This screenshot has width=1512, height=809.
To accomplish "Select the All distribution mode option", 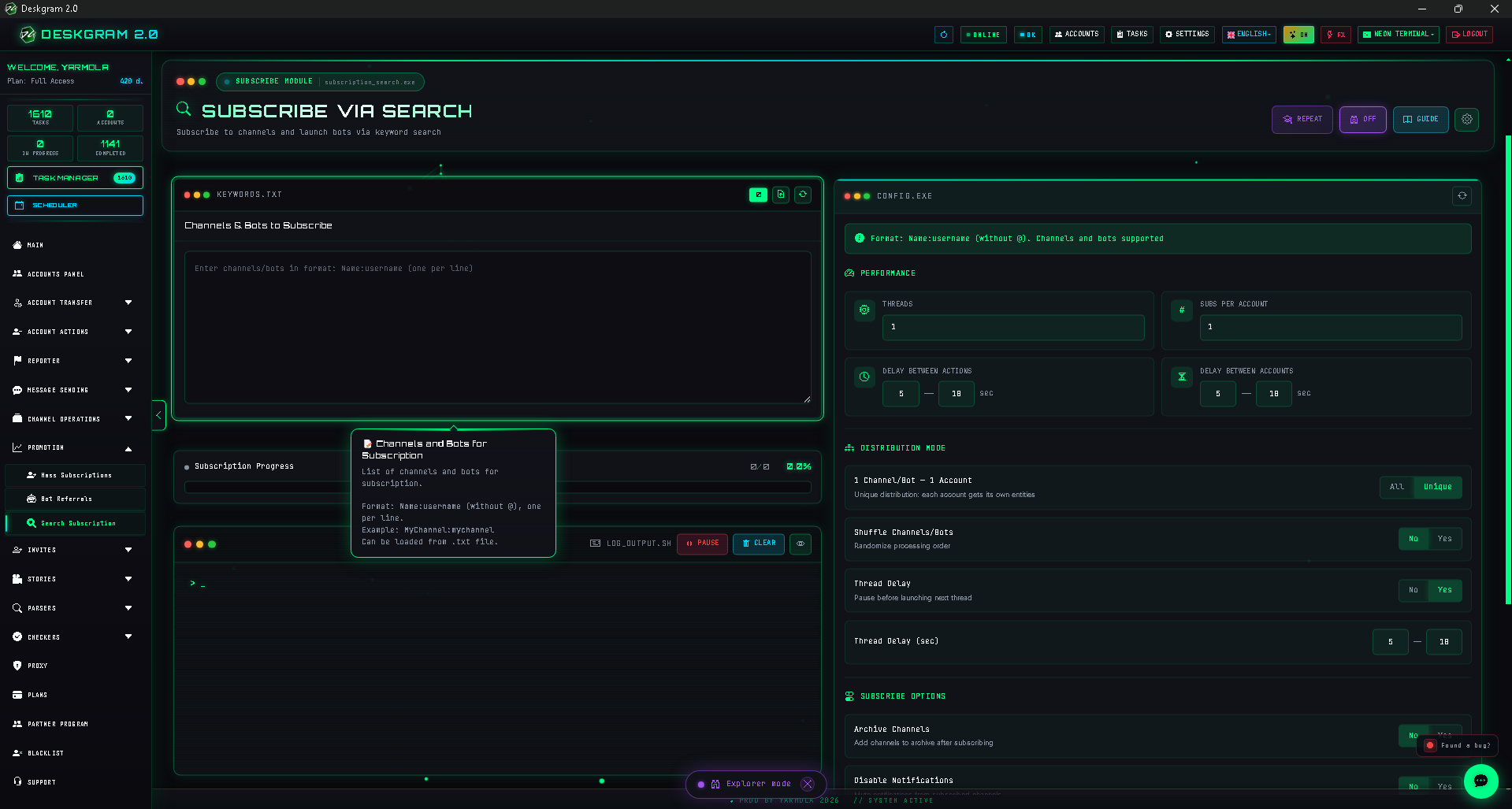I will point(1397,487).
